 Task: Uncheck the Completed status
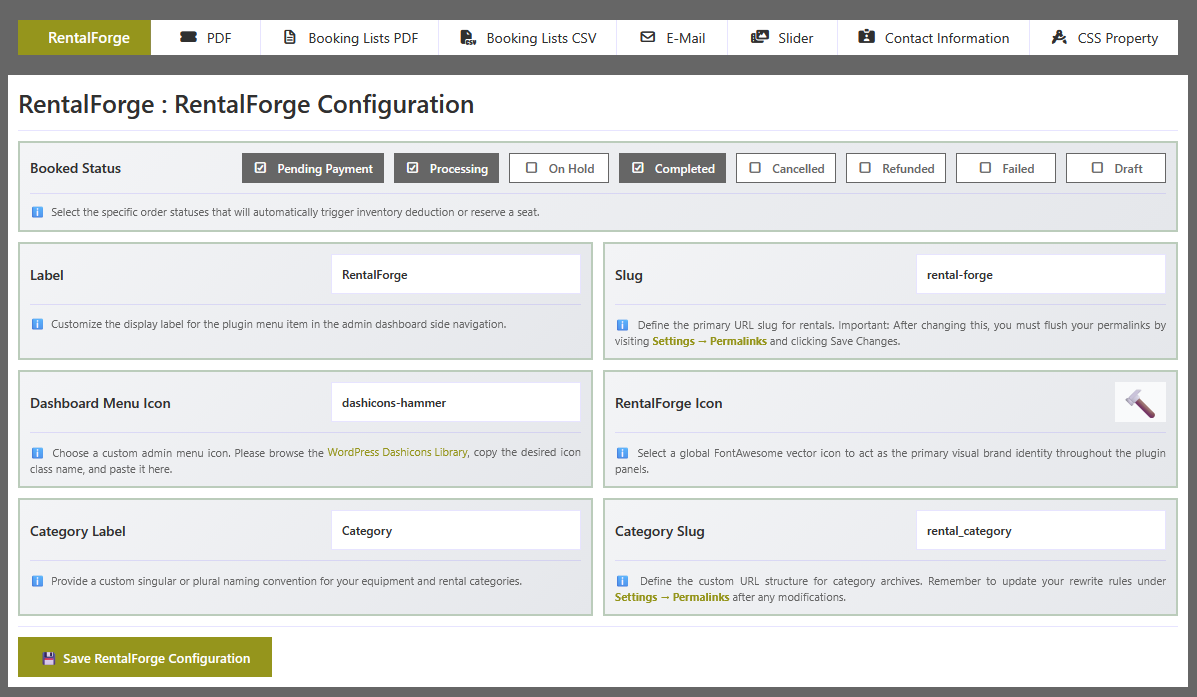[x=673, y=168]
